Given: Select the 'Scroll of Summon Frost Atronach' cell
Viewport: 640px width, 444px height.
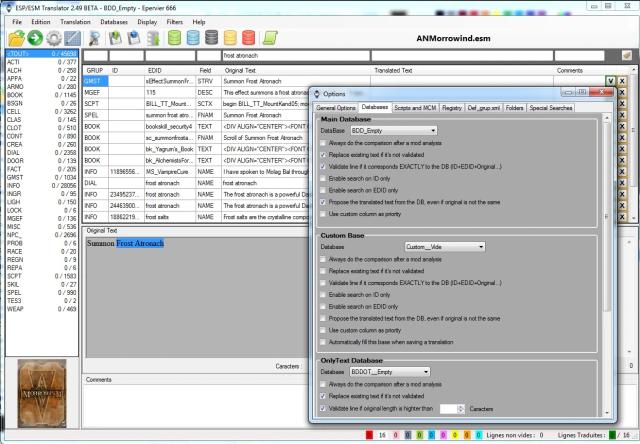Looking at the screenshot, I should [x=265, y=138].
